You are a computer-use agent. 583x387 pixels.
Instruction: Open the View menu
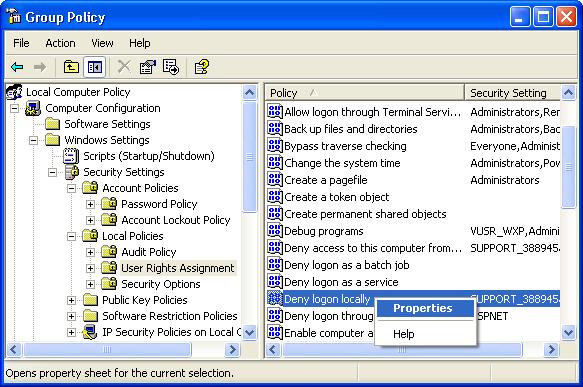click(x=102, y=43)
